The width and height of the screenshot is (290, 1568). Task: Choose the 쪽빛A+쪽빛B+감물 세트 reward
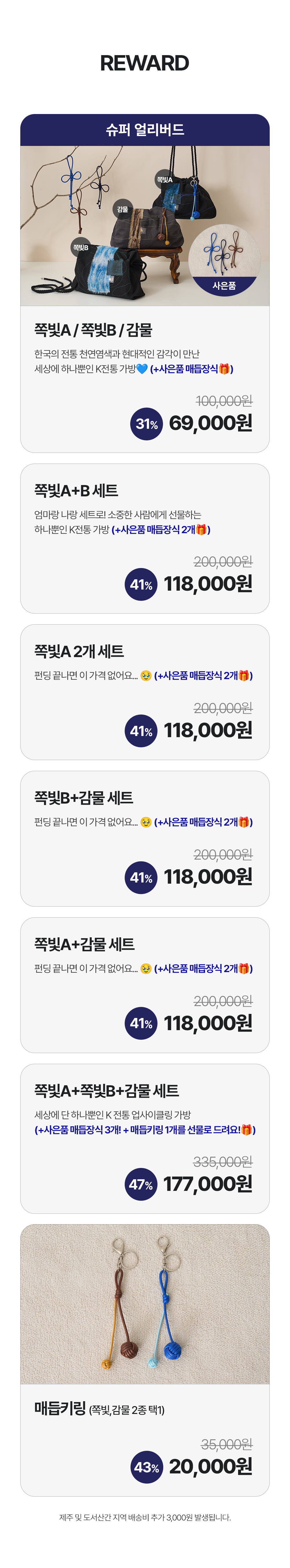(106, 1091)
